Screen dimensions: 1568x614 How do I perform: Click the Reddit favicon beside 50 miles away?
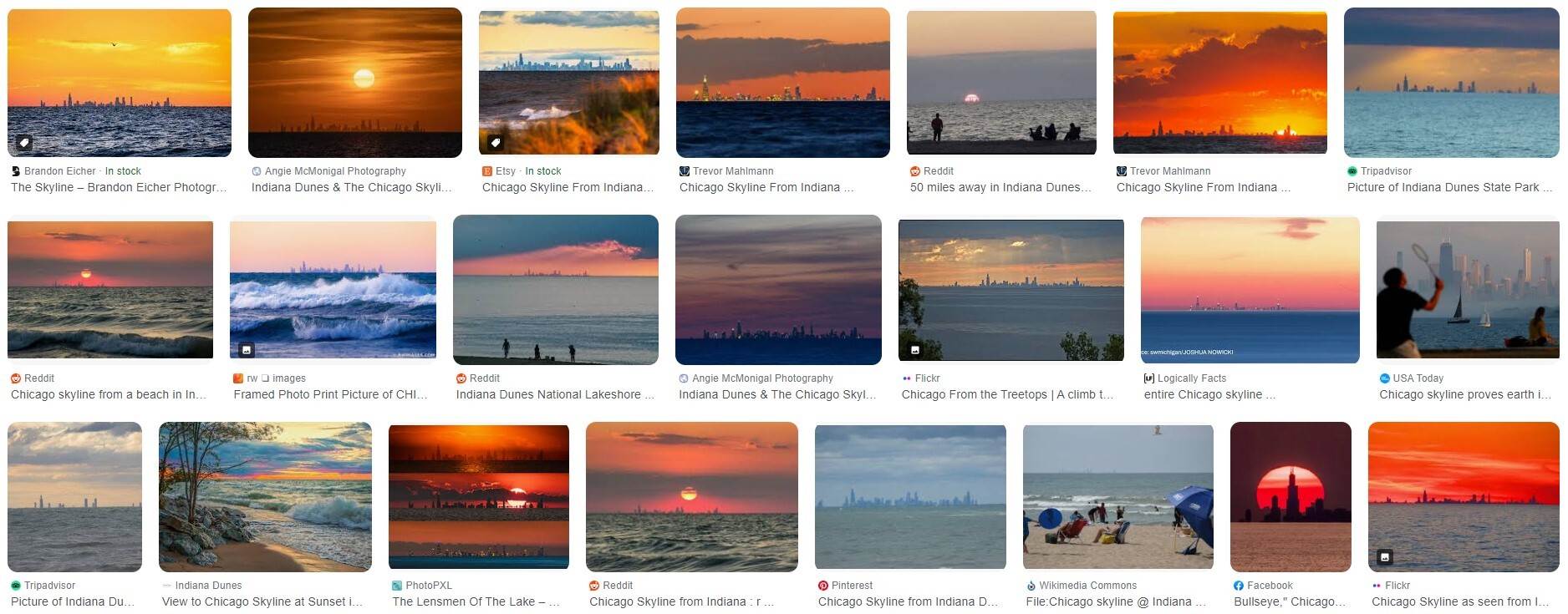[x=915, y=171]
